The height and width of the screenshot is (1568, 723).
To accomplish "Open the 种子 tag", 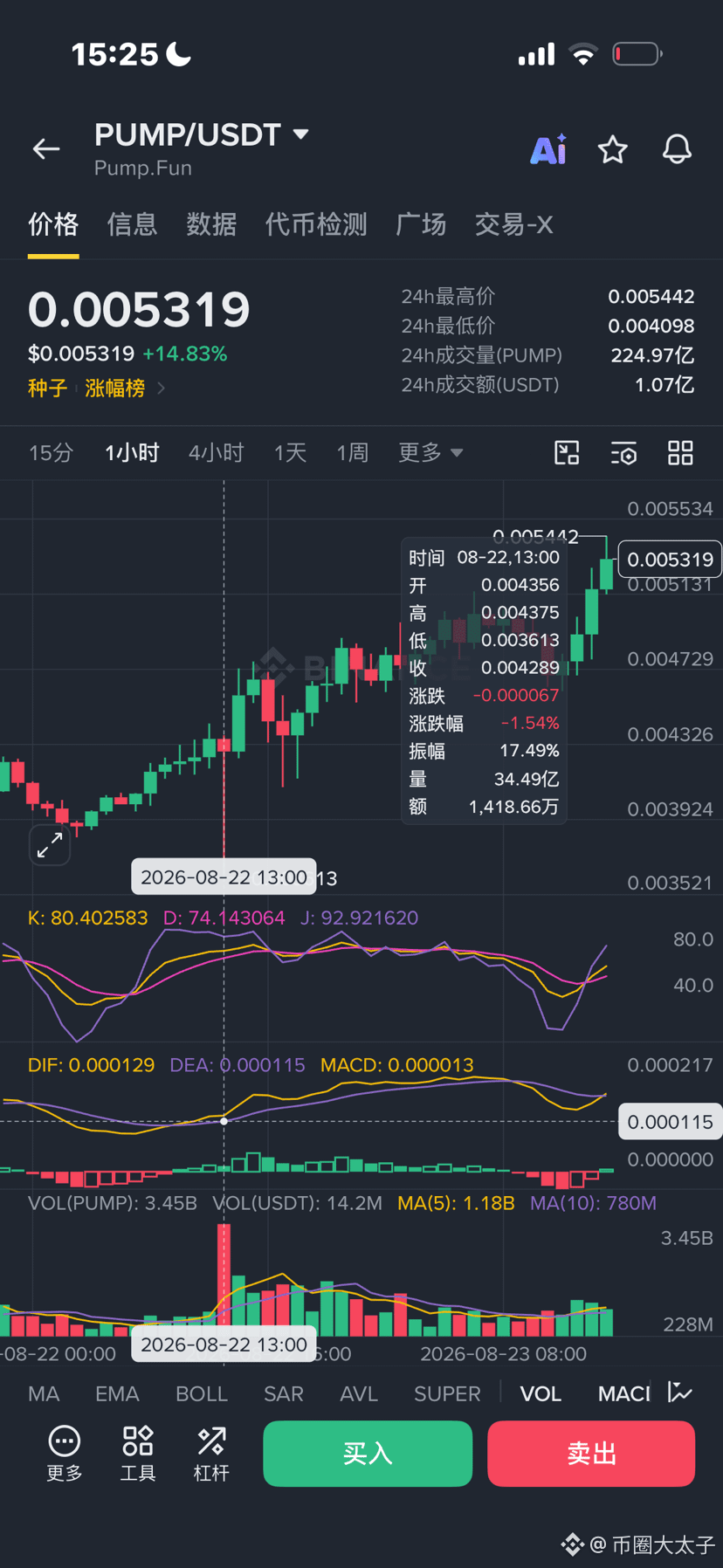I will click(47, 389).
